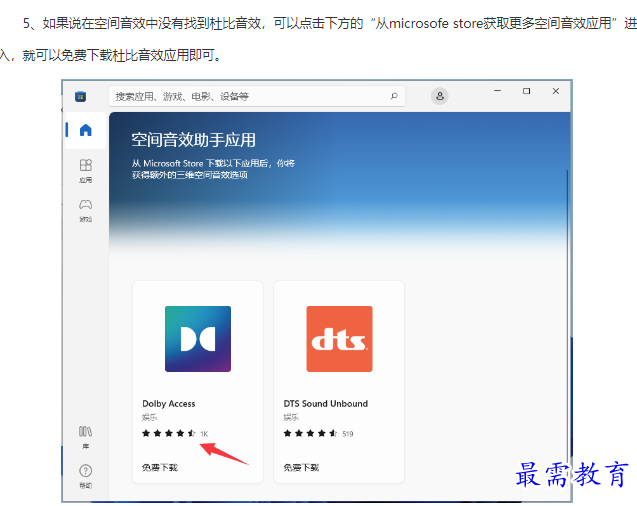Click the 娱乐 category under Dolby Access
The image size is (637, 506).
(149, 417)
